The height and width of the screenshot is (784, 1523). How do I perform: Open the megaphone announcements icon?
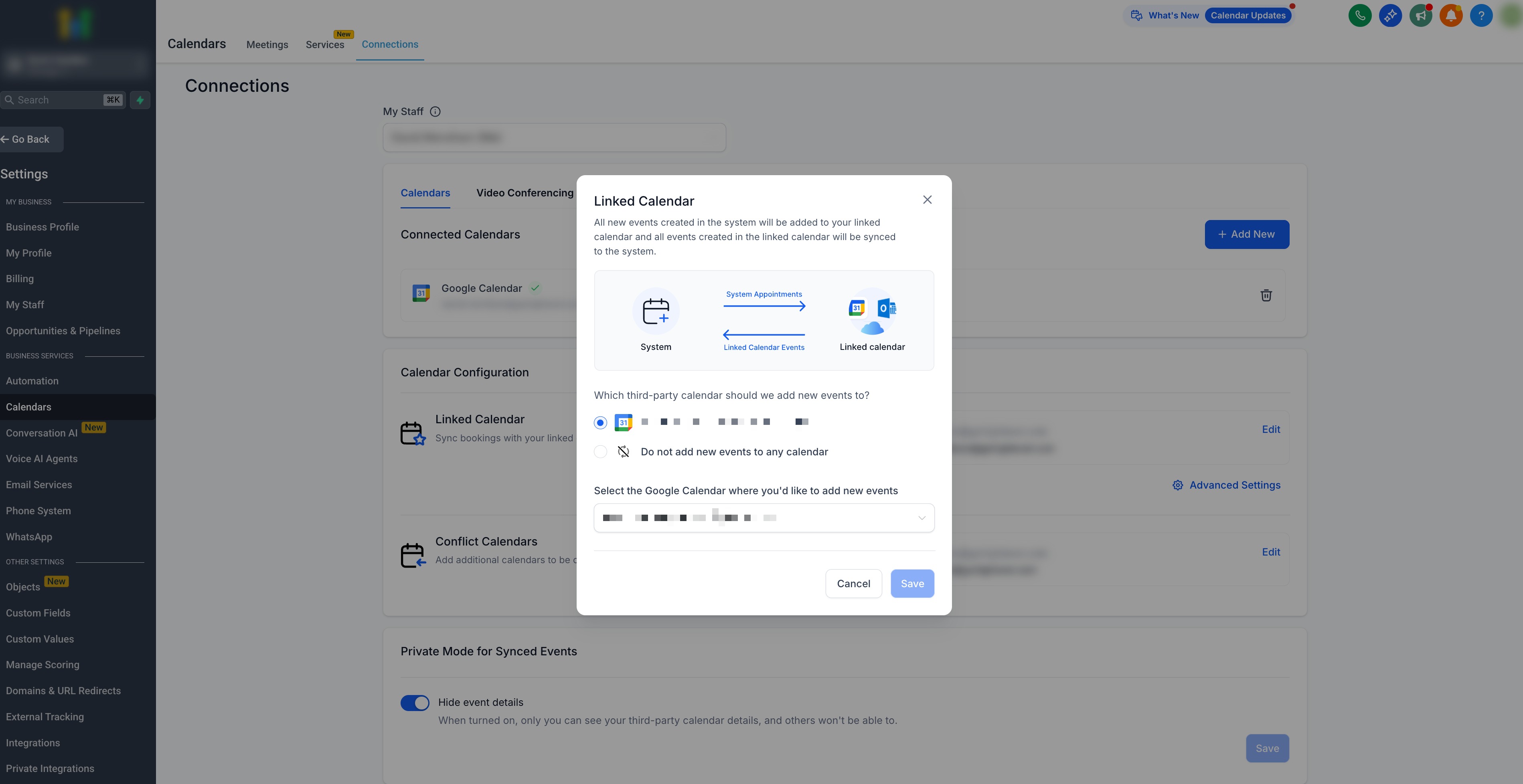click(1421, 16)
